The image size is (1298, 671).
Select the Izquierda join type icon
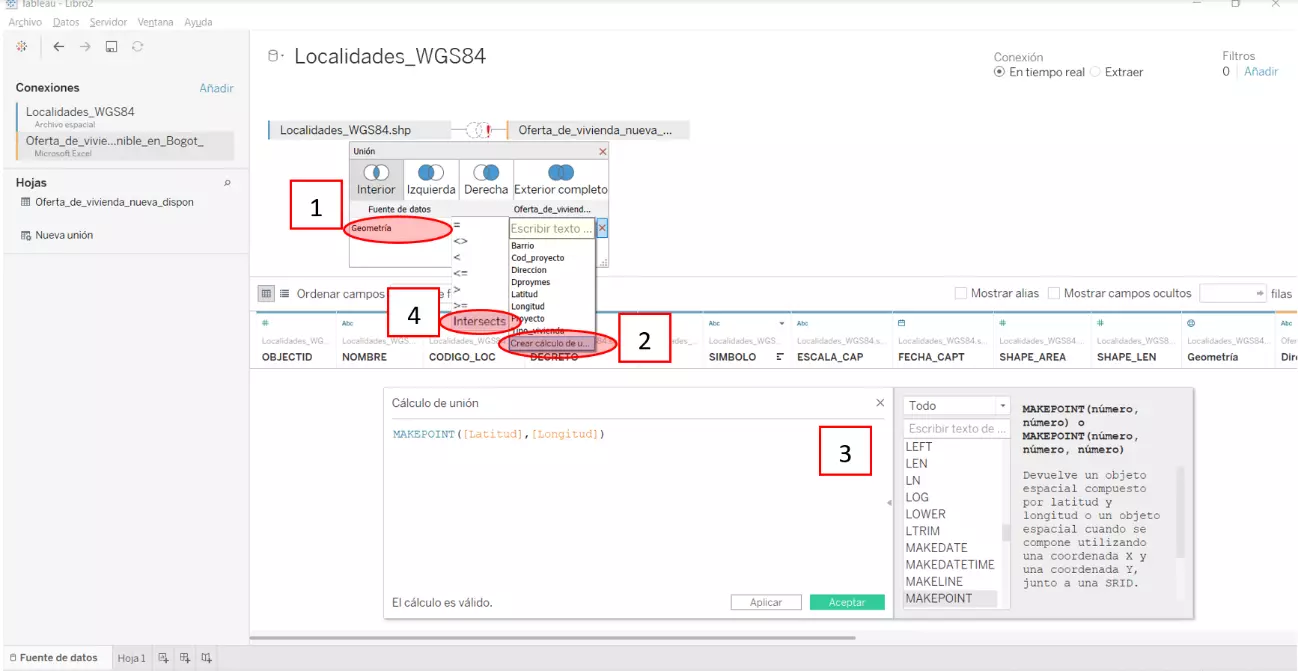tap(431, 173)
